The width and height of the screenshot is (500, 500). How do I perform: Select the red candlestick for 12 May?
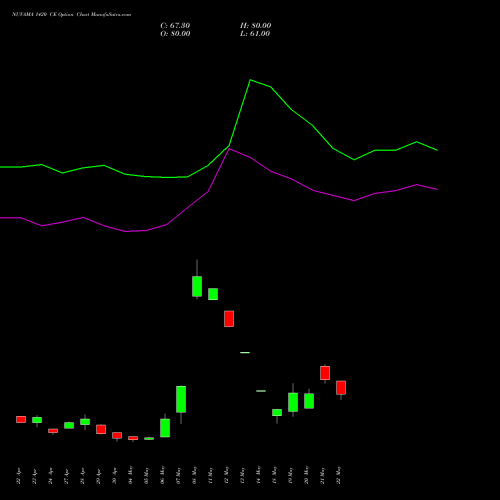pyautogui.click(x=229, y=319)
